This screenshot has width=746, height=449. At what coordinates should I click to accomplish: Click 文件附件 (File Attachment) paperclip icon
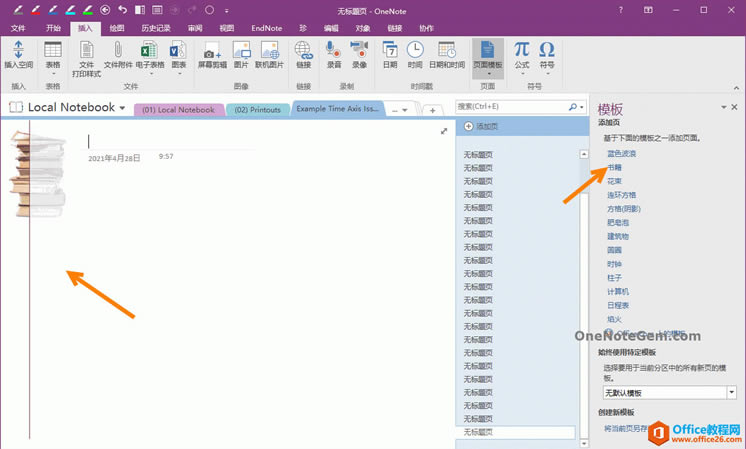(118, 55)
